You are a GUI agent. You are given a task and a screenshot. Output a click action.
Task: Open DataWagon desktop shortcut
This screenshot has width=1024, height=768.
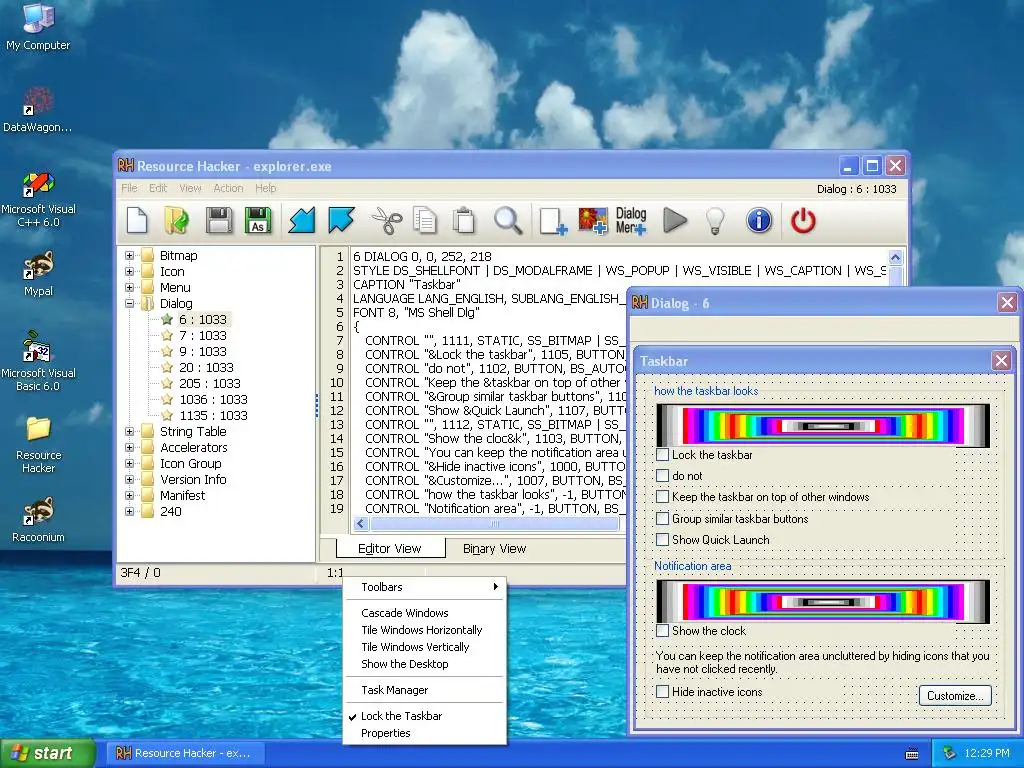pos(38,108)
